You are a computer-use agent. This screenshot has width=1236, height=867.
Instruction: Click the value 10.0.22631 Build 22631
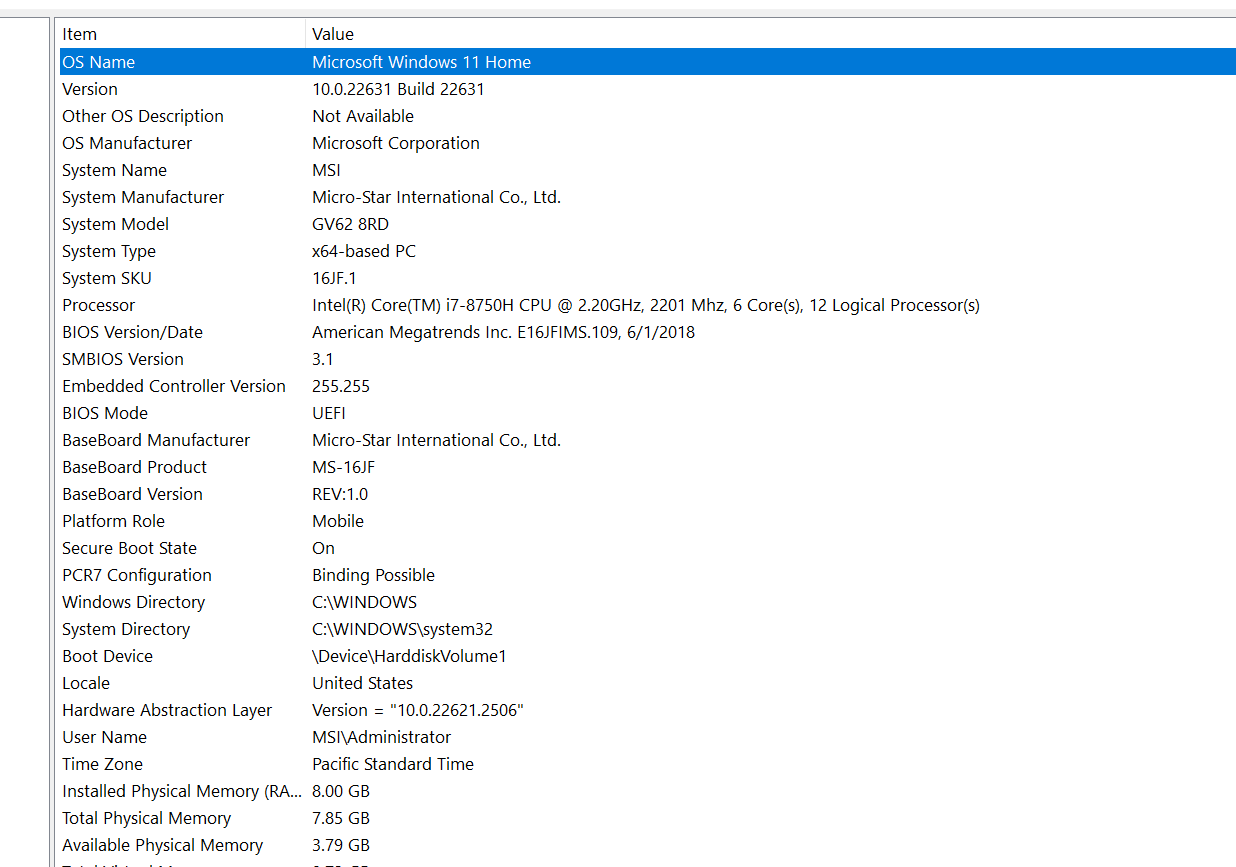tap(398, 89)
